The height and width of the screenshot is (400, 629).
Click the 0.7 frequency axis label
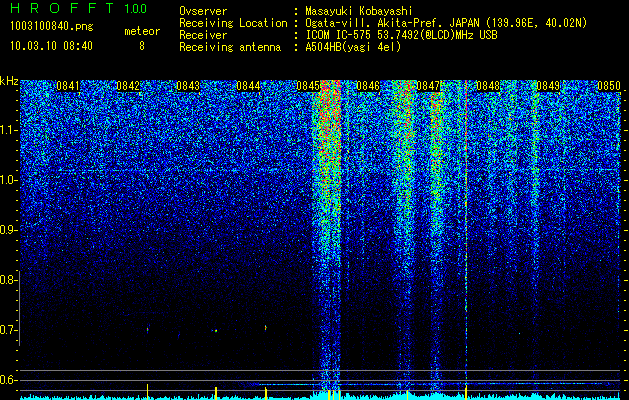pyautogui.click(x=8, y=330)
